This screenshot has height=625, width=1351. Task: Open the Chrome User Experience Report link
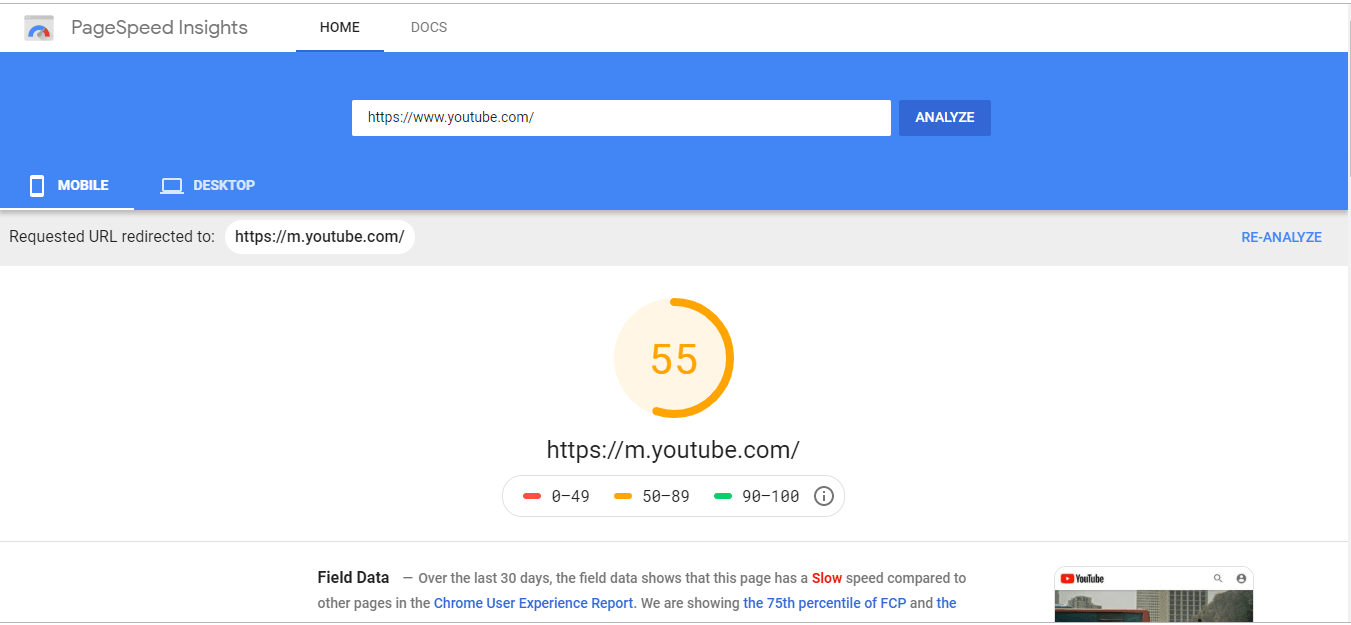[534, 603]
